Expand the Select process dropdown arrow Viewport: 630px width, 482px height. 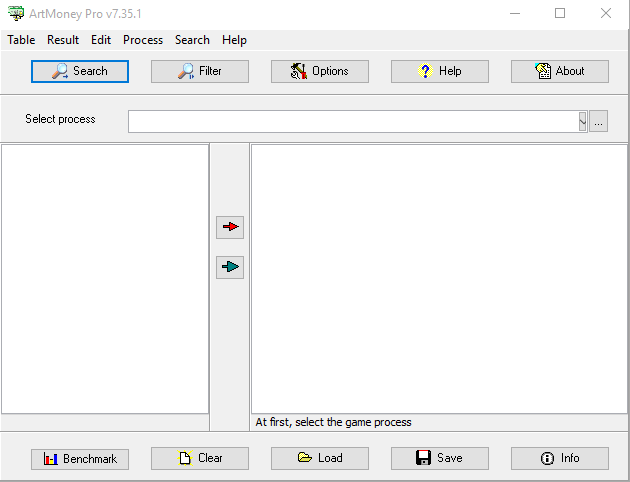click(583, 121)
